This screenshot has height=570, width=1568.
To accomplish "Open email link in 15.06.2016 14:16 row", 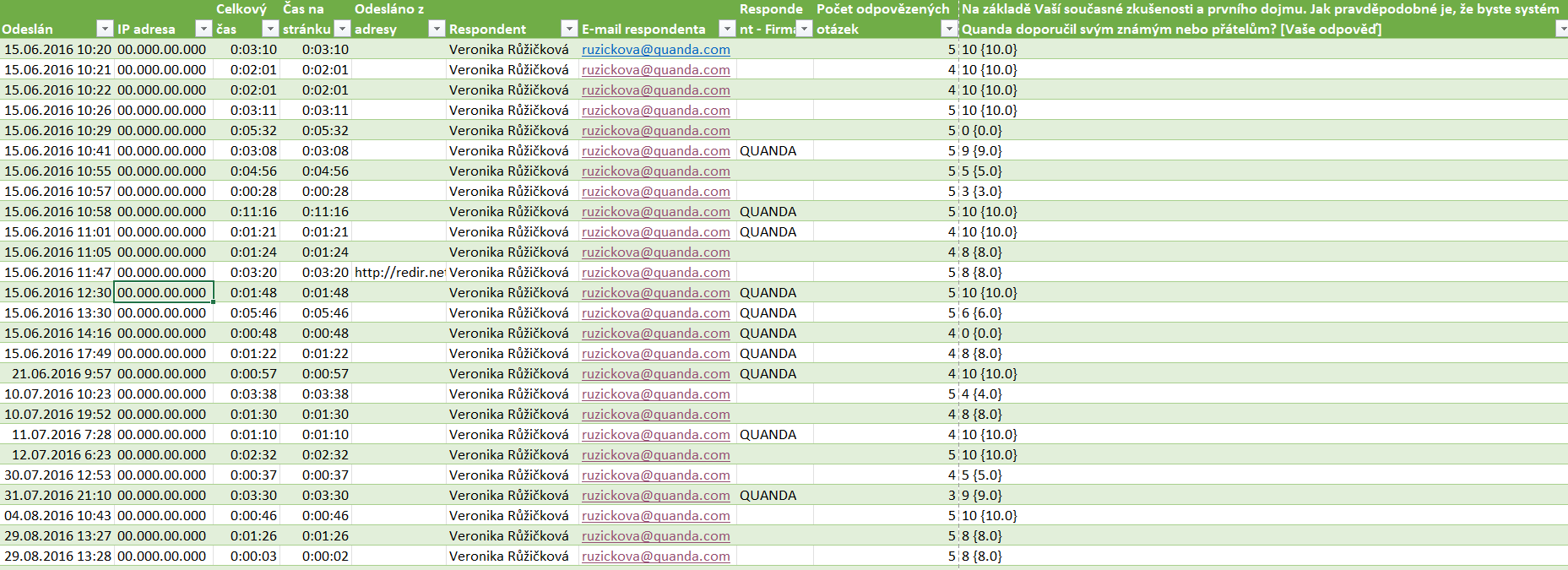I will click(656, 333).
